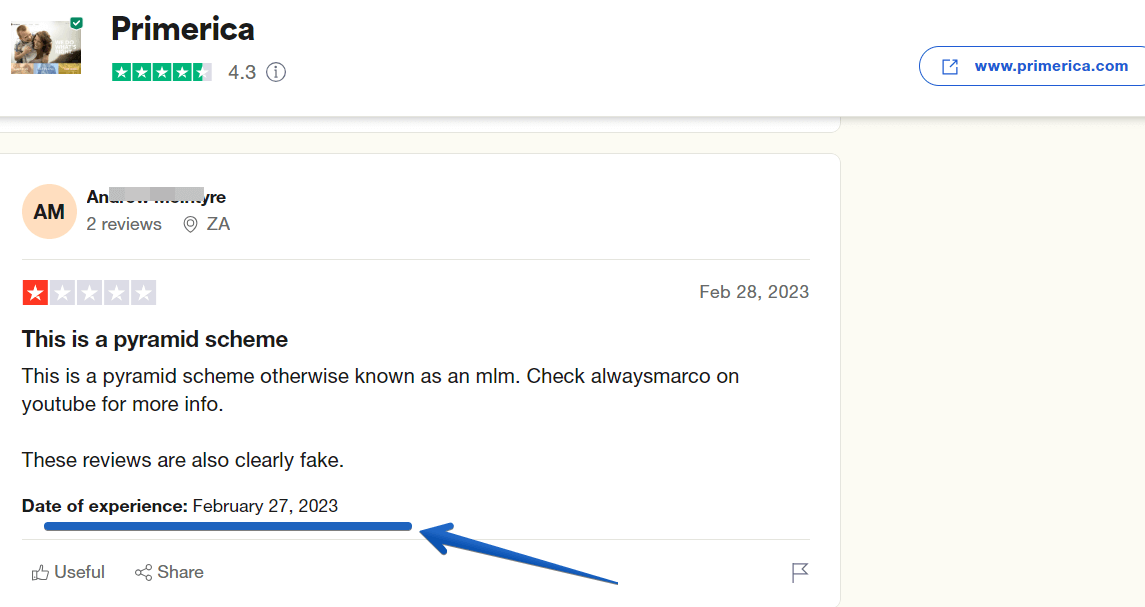Click the verified green checkmark badge on logo

(x=76, y=23)
